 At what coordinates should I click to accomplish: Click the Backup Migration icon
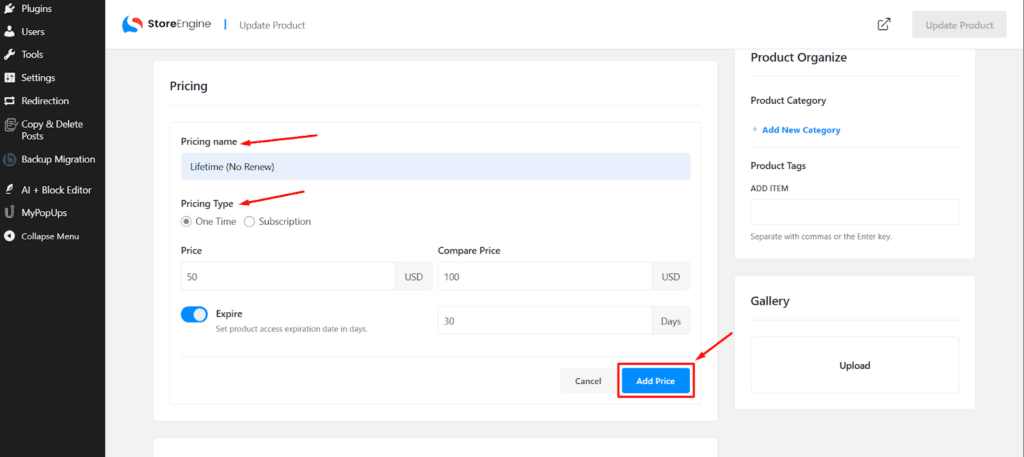[10, 159]
